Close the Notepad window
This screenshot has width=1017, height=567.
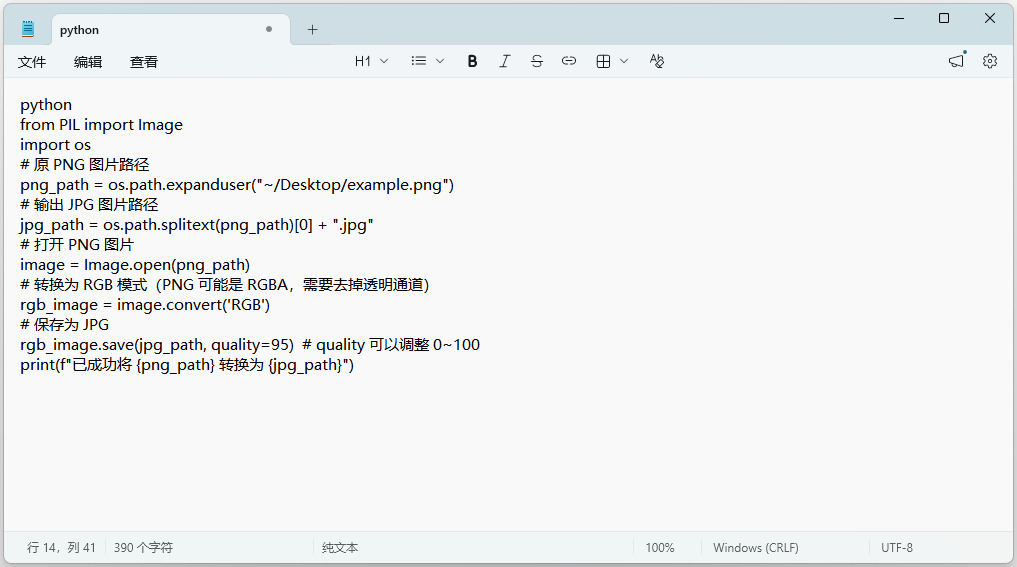[990, 18]
